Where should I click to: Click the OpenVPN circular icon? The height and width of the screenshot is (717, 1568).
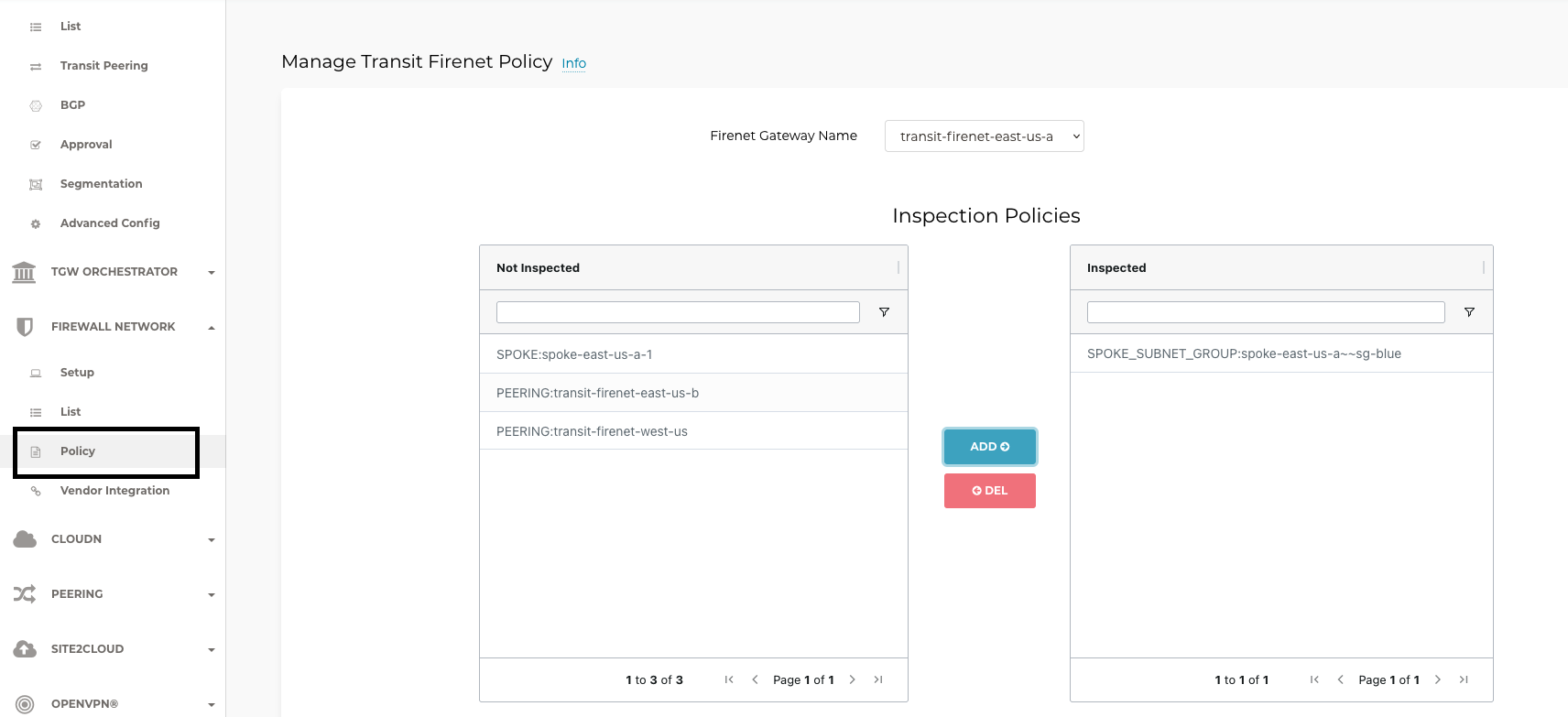25,704
